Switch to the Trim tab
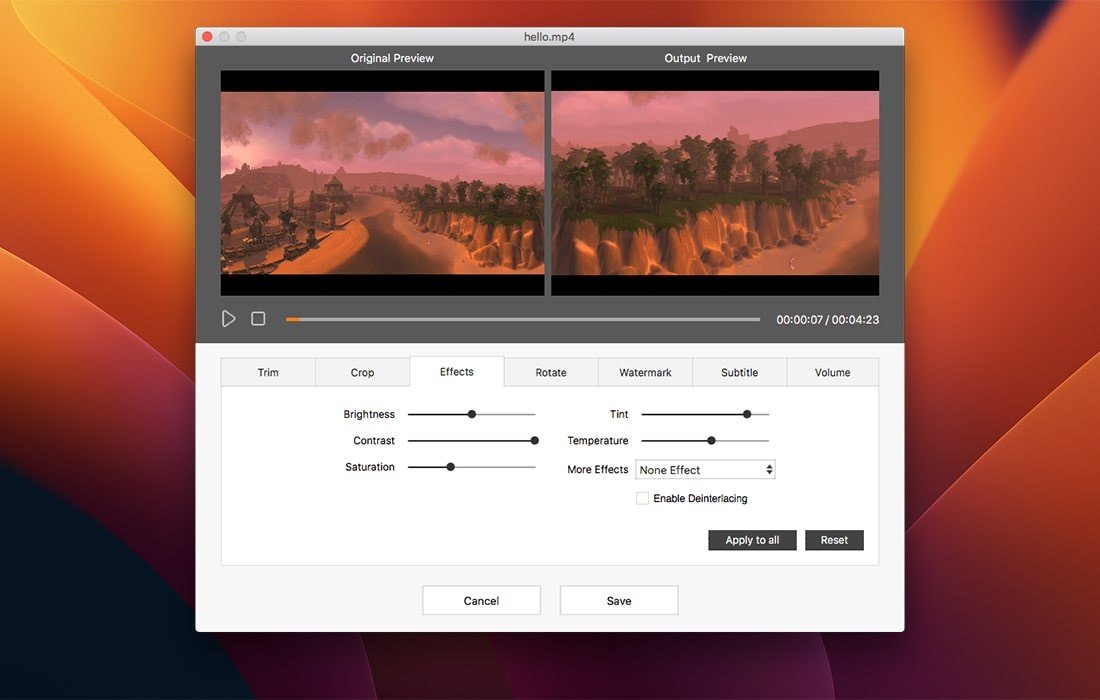The image size is (1100, 700). pos(268,372)
